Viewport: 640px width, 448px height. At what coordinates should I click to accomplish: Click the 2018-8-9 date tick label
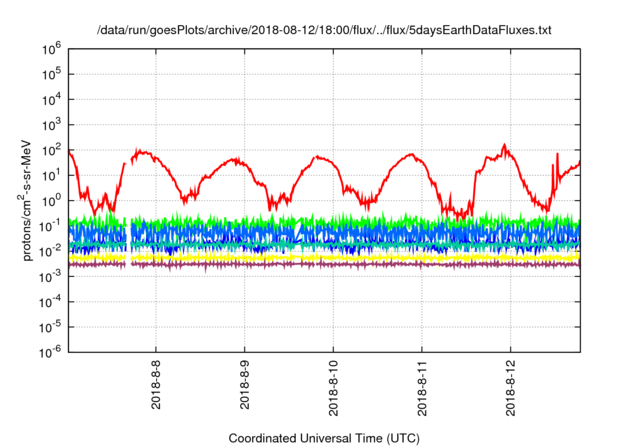(244, 384)
